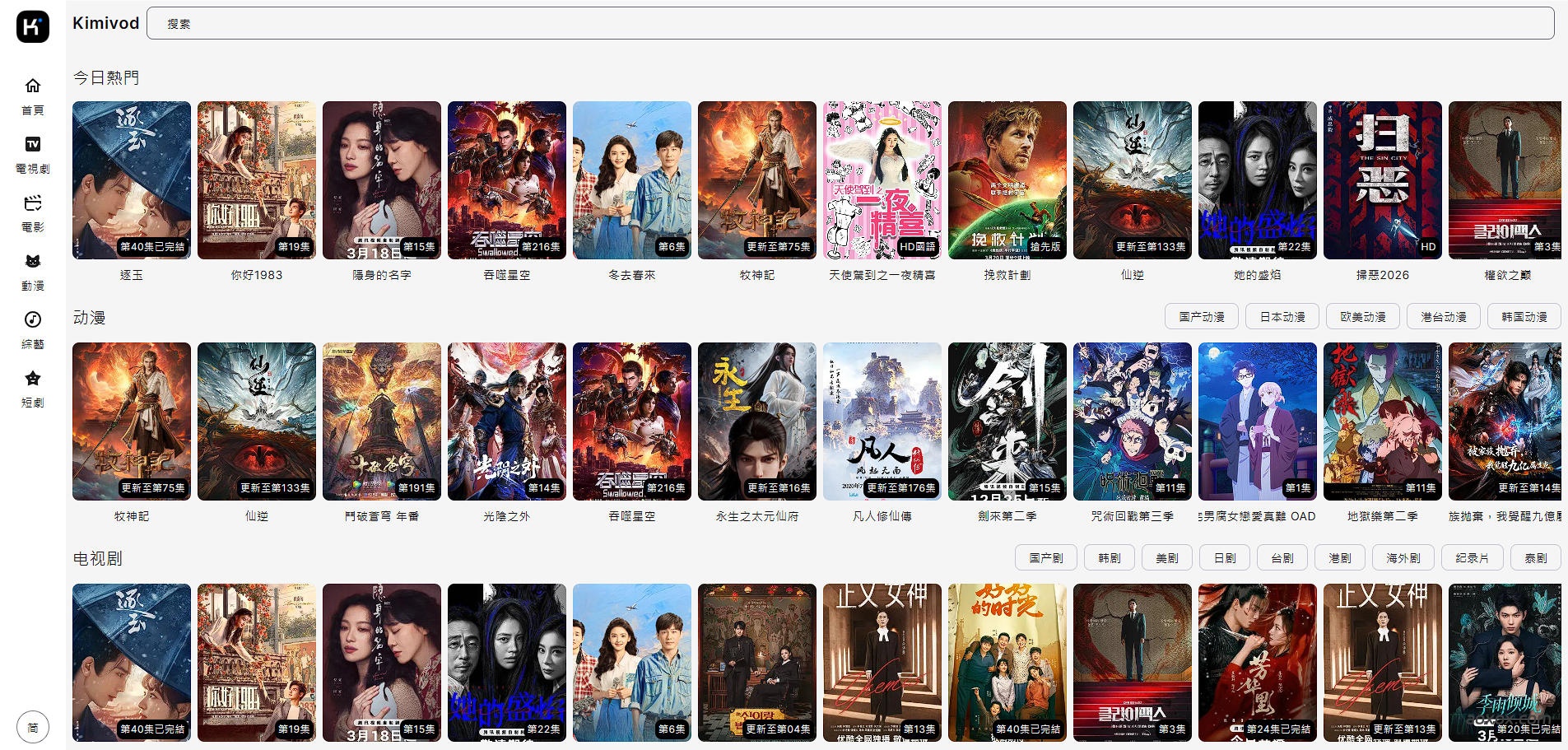Click the 搜索 search input field
The image size is (1568, 750).
click(849, 24)
